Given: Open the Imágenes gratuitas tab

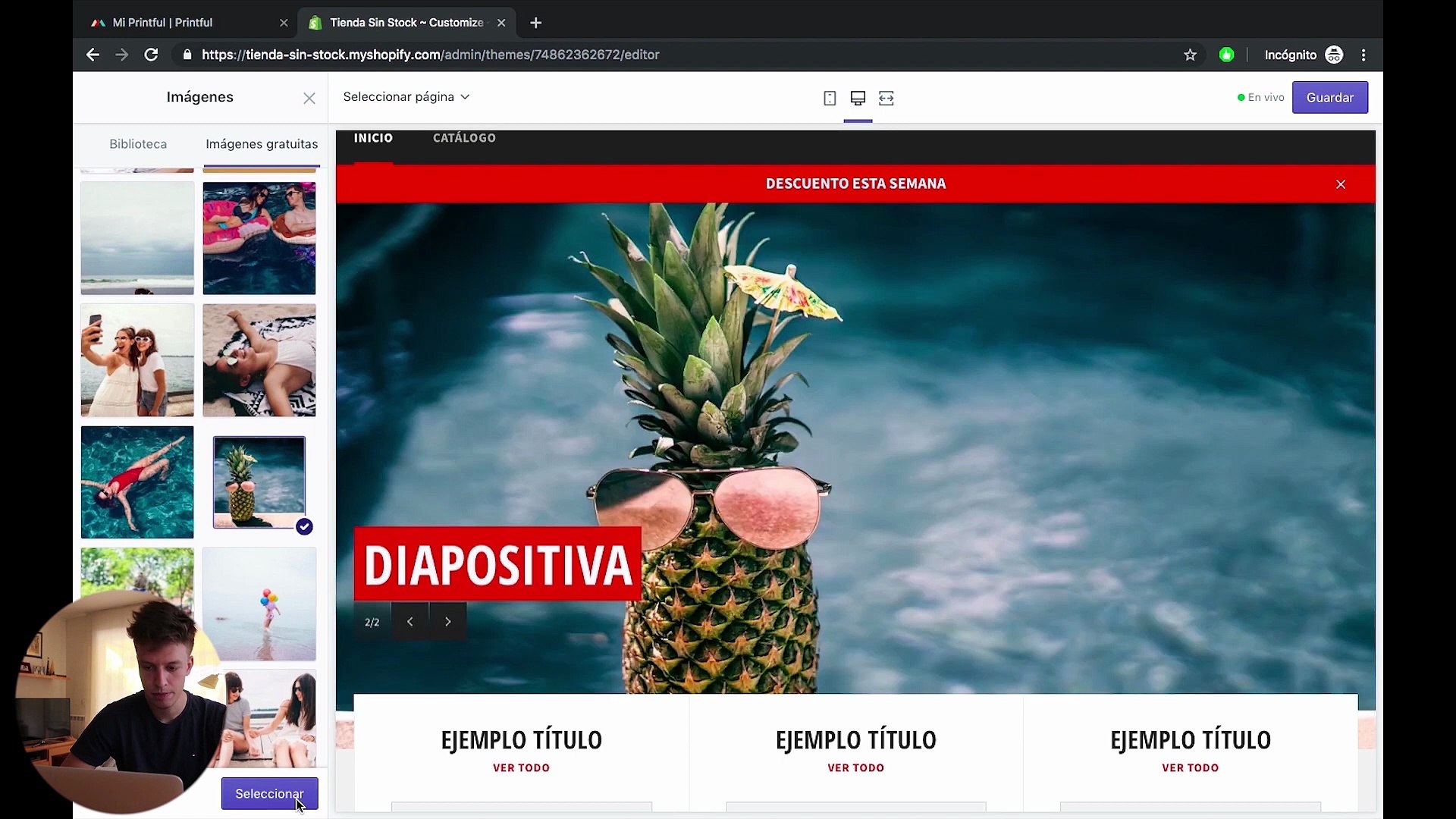Looking at the screenshot, I should [x=262, y=144].
